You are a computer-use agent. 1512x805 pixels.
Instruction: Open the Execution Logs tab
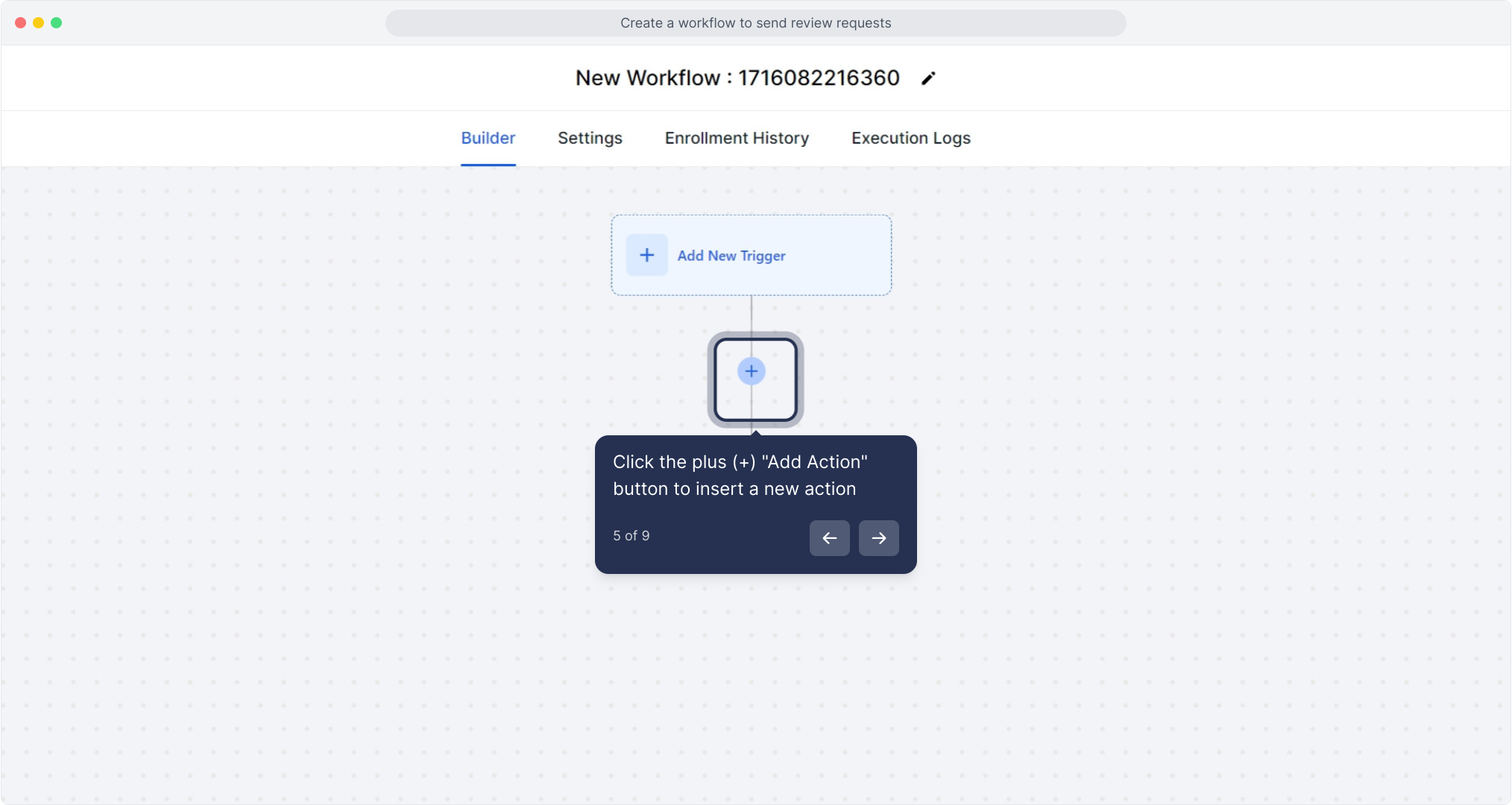pyautogui.click(x=910, y=138)
